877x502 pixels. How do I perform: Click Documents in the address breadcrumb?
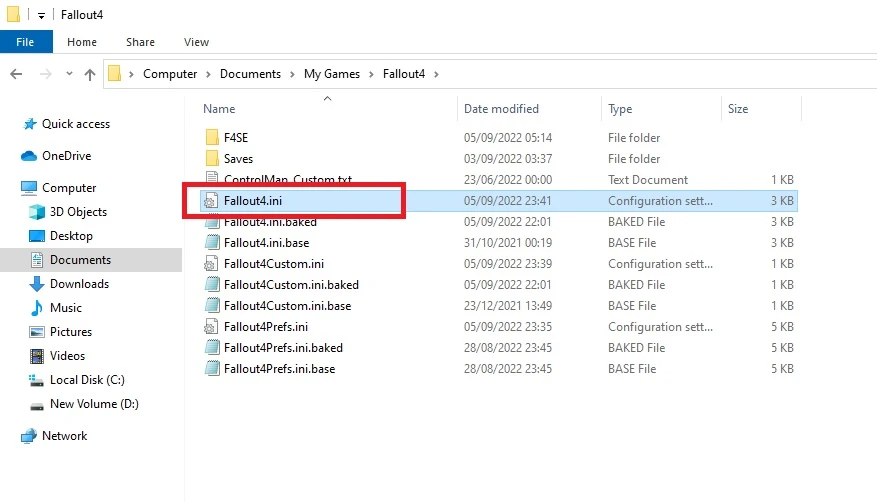pyautogui.click(x=250, y=74)
